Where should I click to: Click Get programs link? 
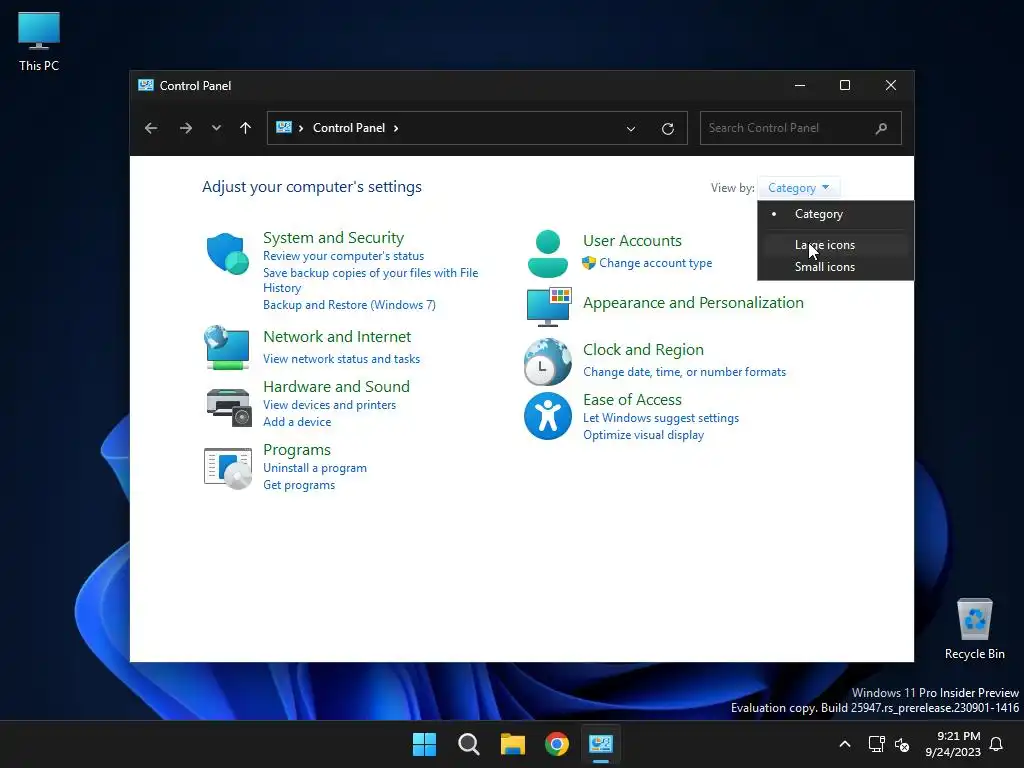click(x=299, y=485)
